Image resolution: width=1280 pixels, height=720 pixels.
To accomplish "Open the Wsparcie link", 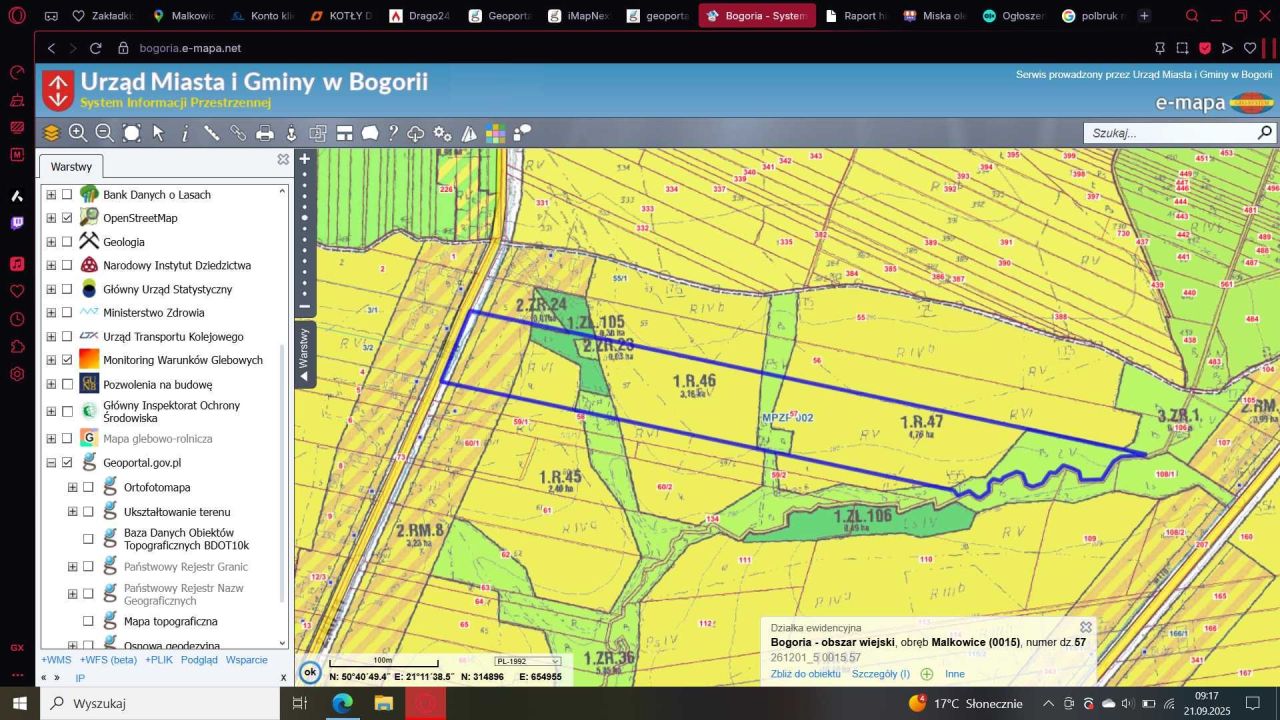I will coord(247,660).
